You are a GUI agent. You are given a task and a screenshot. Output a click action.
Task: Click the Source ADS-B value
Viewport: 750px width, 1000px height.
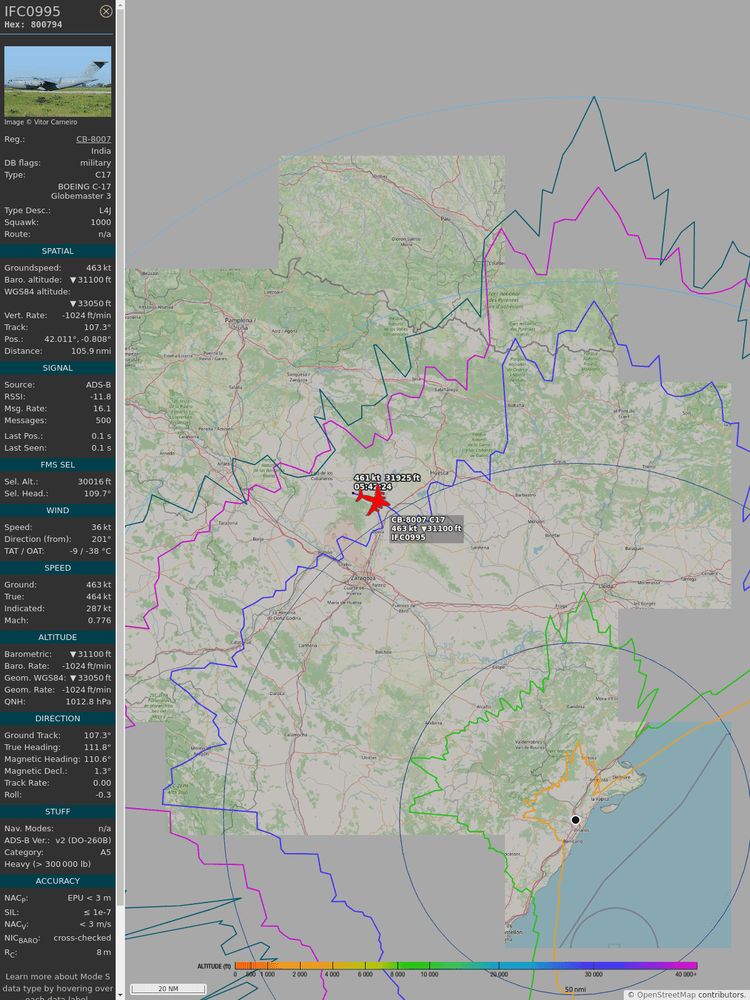(98, 385)
